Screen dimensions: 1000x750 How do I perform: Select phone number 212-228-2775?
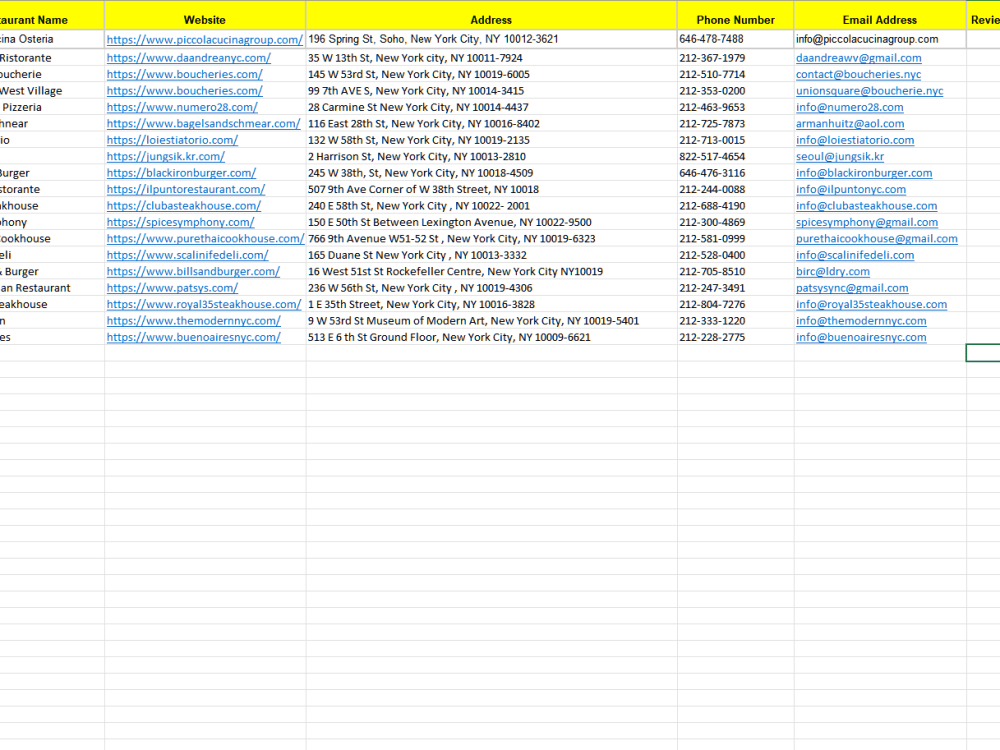pos(735,337)
